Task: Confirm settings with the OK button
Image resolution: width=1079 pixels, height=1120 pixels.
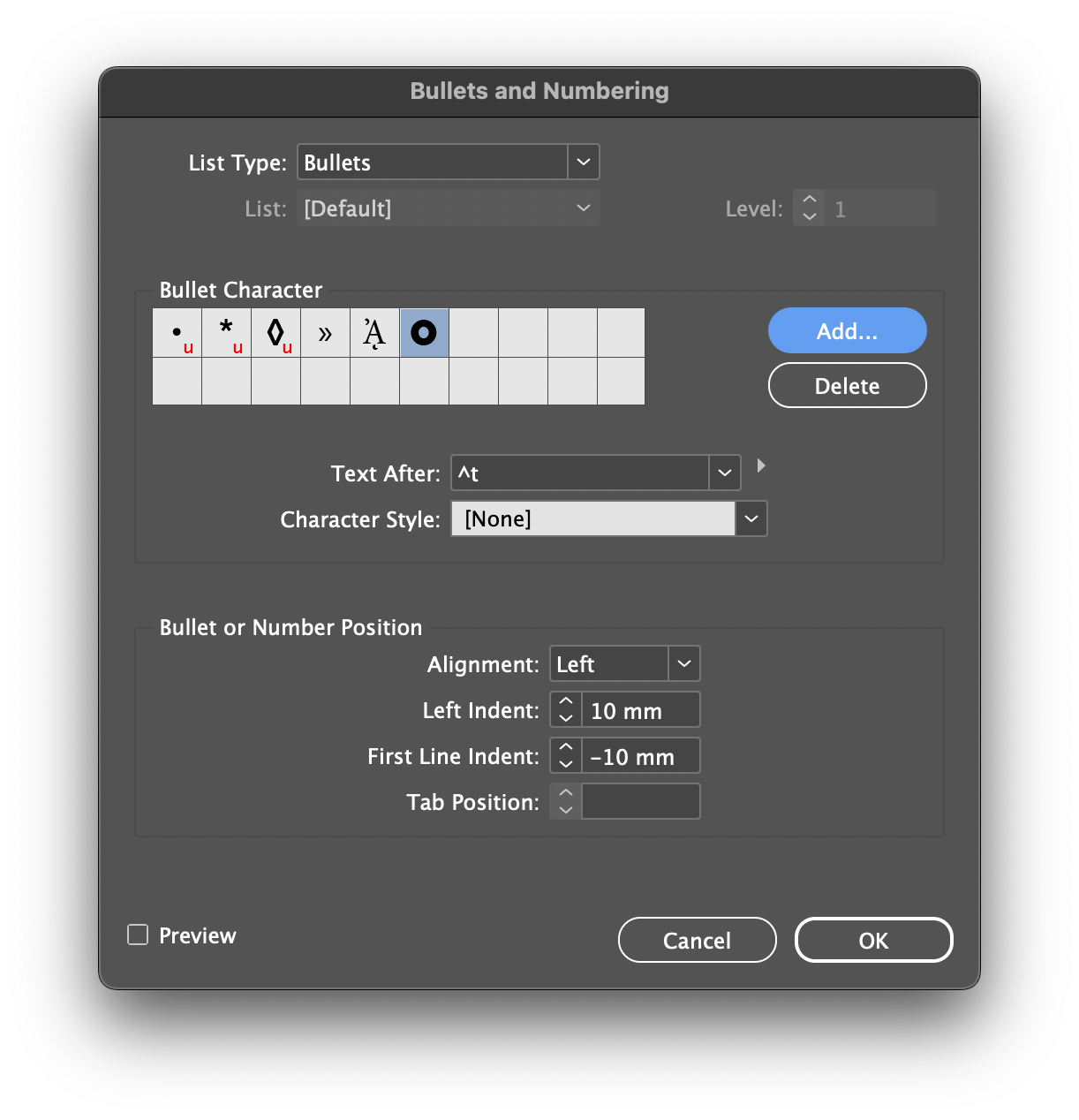Action: tap(872, 940)
